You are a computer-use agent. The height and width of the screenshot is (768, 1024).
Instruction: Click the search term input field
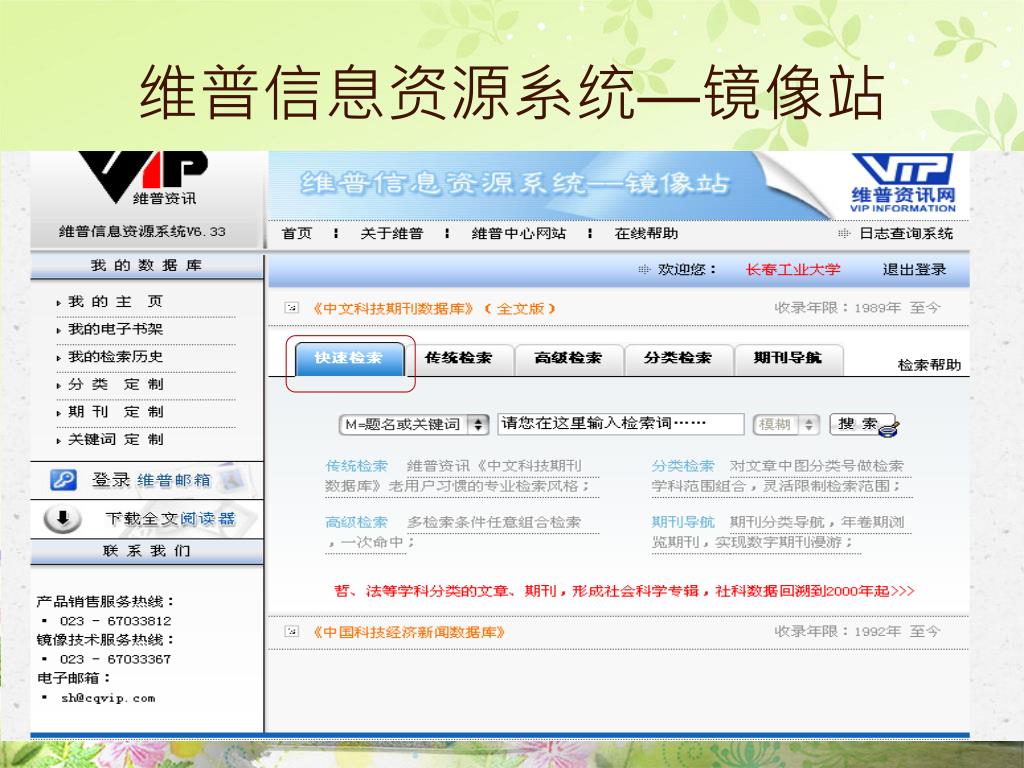coord(620,424)
